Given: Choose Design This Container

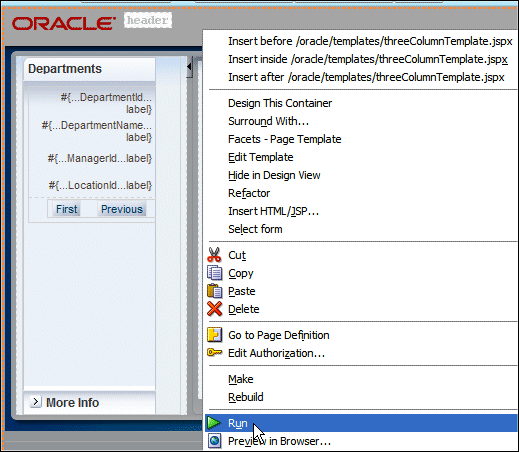Looking at the screenshot, I should click(x=280, y=103).
